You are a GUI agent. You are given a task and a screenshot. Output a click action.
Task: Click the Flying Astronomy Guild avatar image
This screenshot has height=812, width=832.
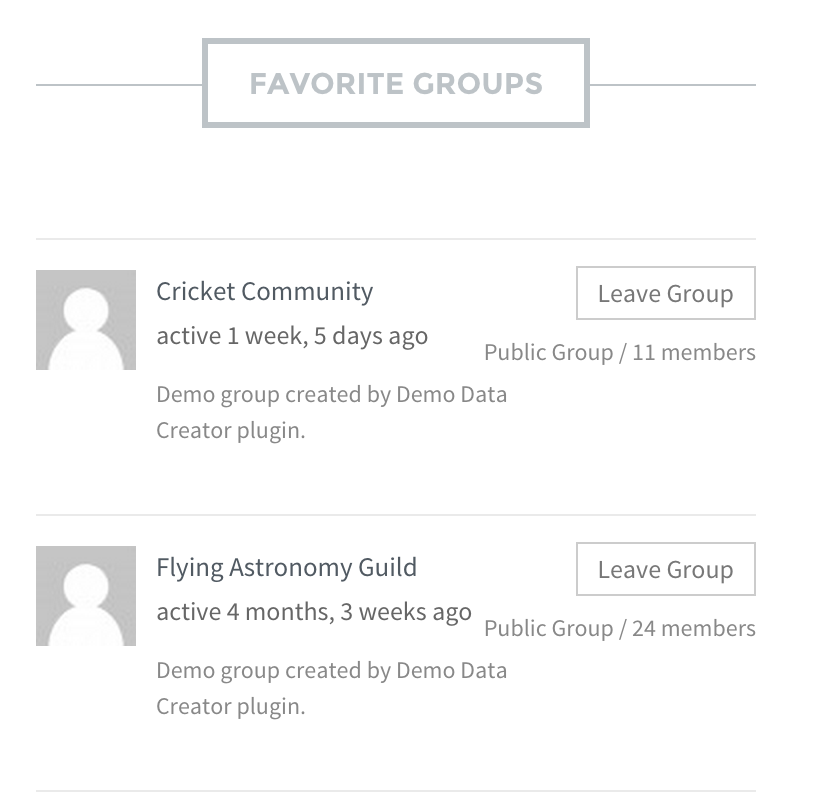click(x=86, y=596)
